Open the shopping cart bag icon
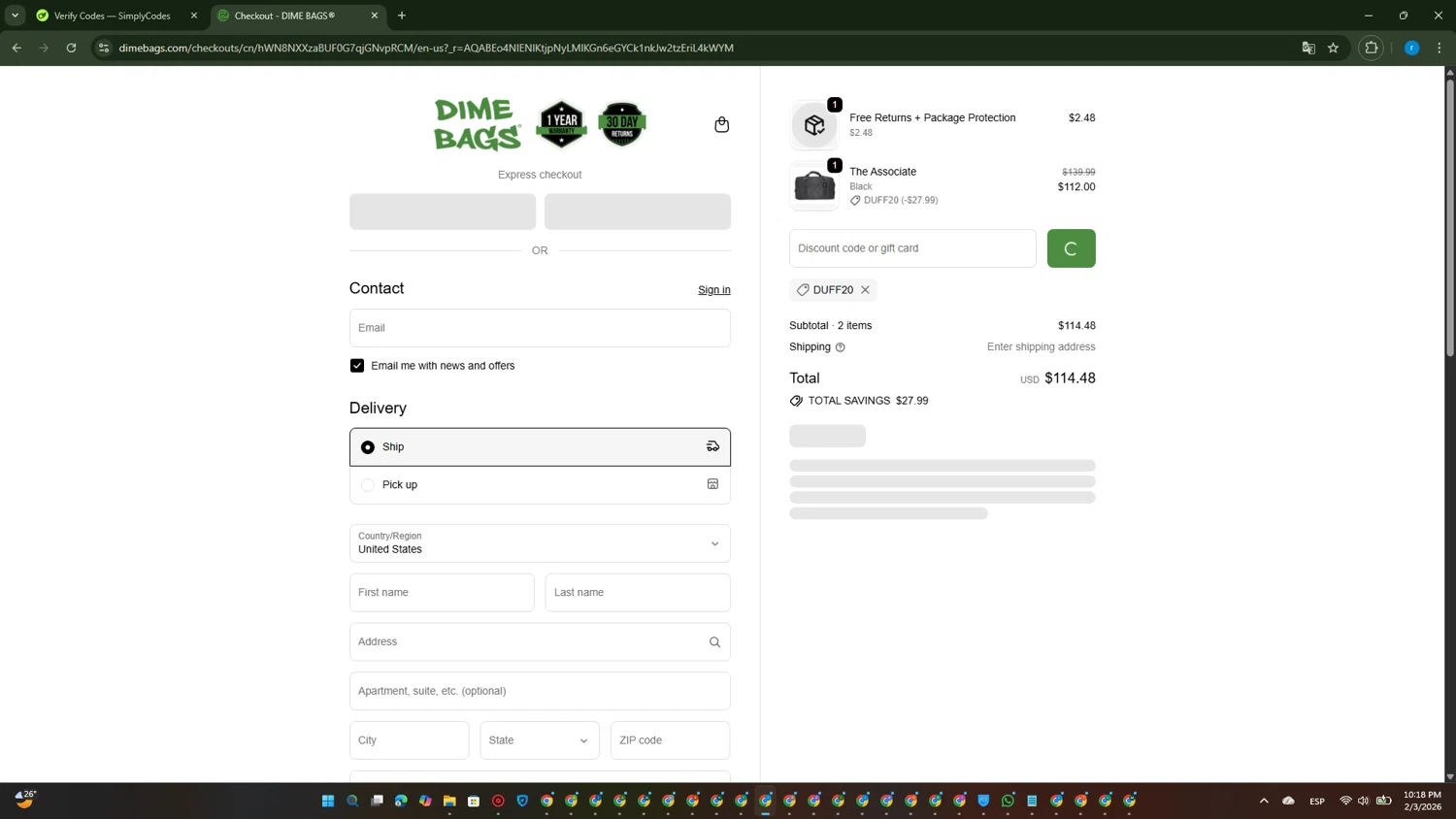The image size is (1456, 819). pyautogui.click(x=721, y=124)
